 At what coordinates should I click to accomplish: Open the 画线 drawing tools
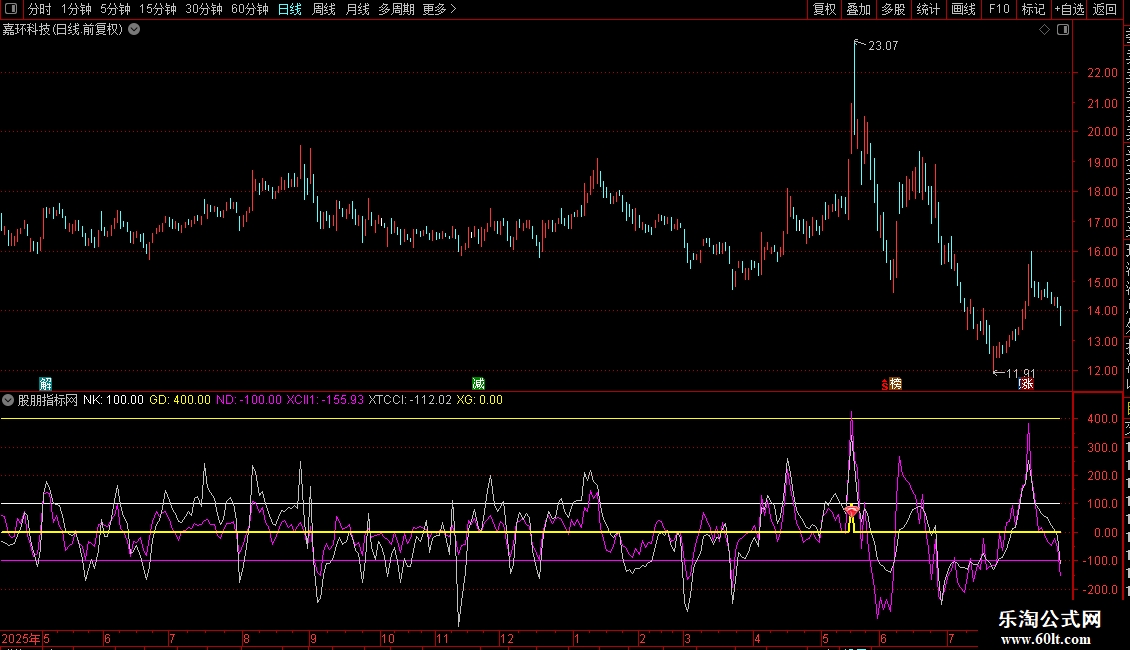pos(963,9)
